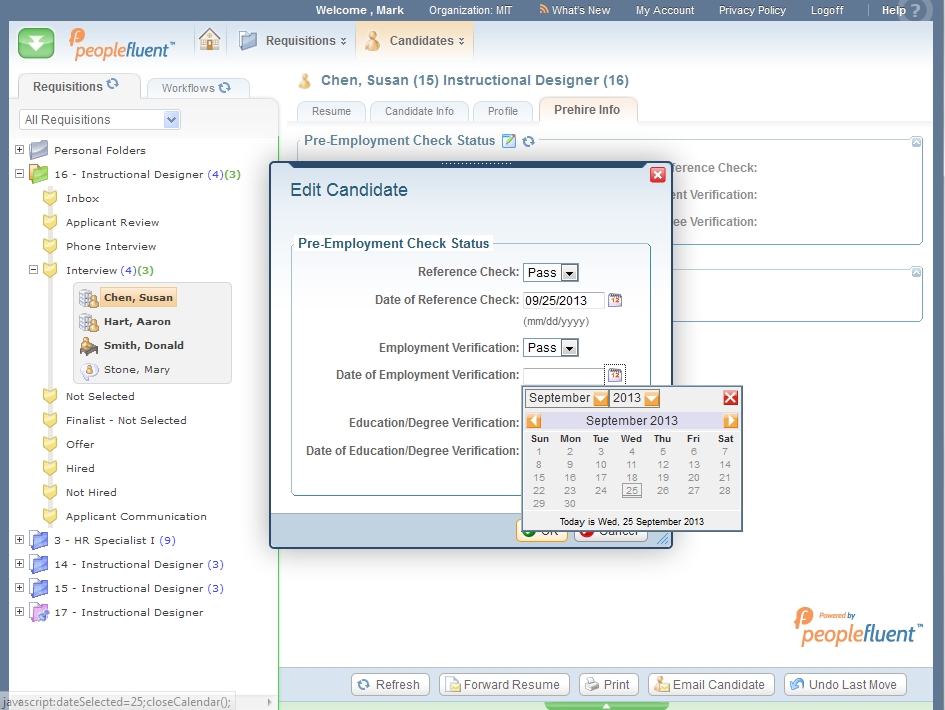Open the Reference Check Pass dropdown

[x=569, y=273]
